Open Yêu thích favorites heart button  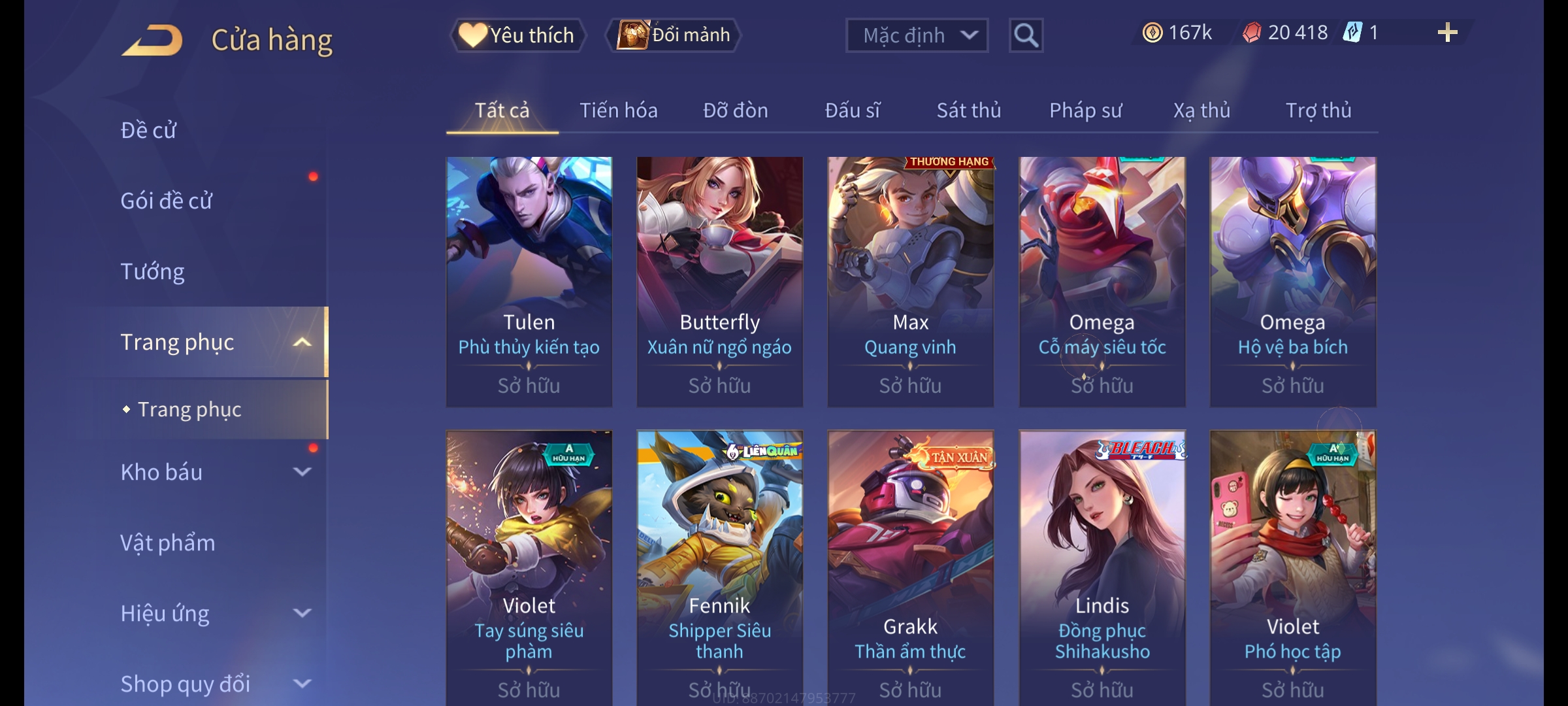click(517, 35)
